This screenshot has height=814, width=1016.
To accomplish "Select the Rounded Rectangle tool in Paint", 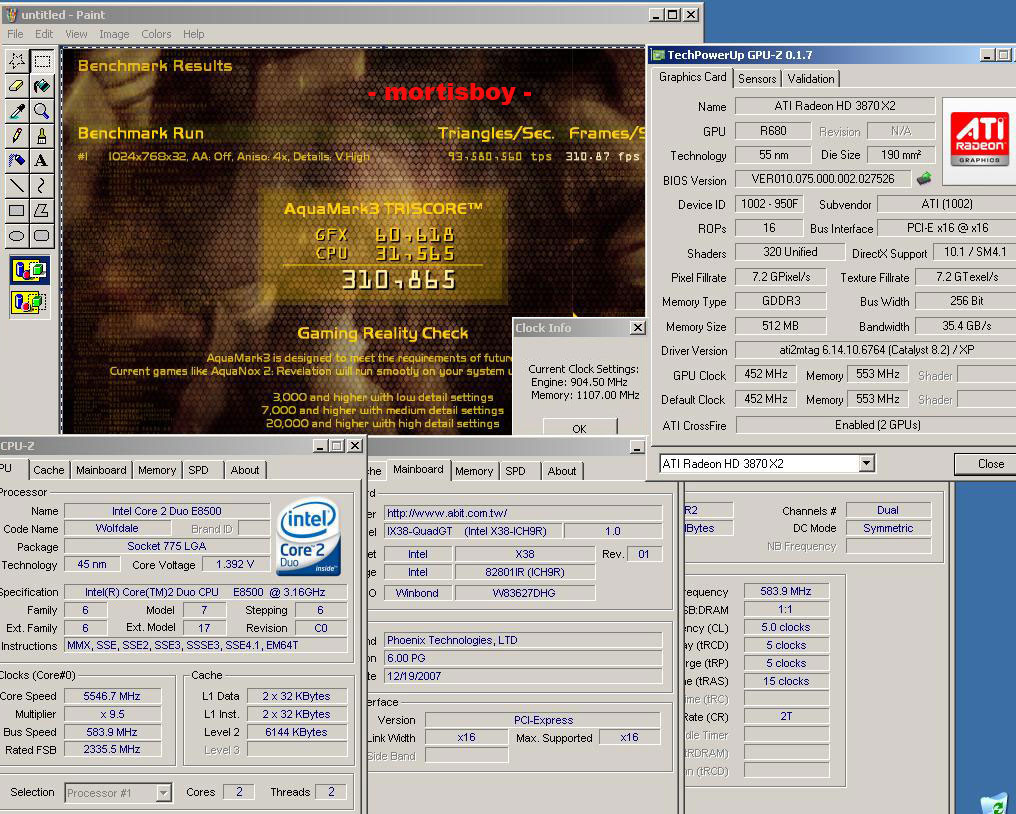I will click(x=42, y=235).
